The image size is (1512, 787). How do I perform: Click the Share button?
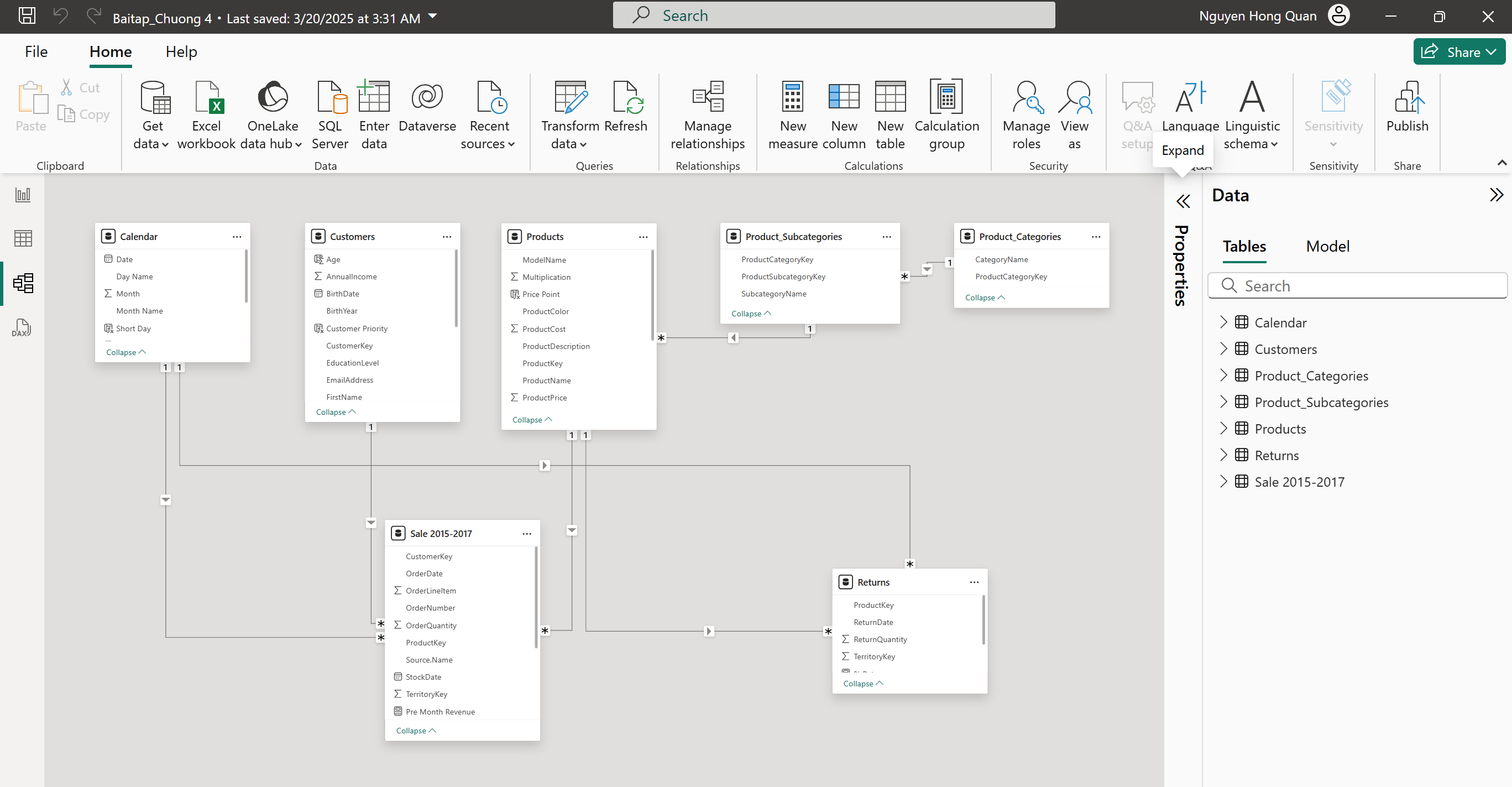point(1458,51)
